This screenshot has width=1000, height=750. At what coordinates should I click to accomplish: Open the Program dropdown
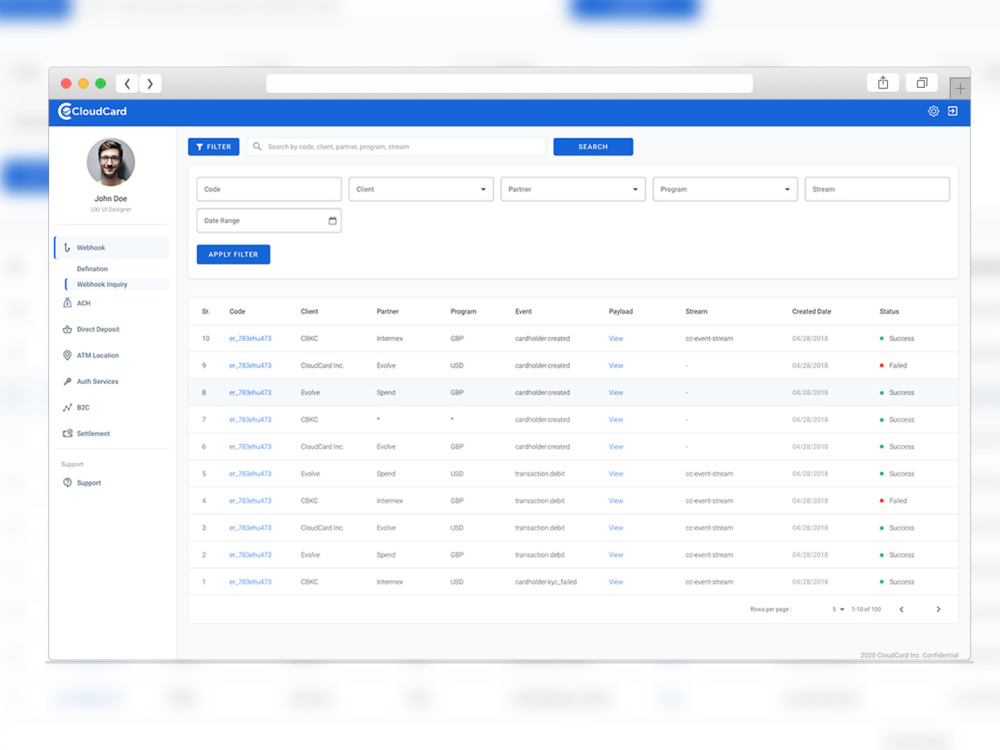pyautogui.click(x=725, y=189)
